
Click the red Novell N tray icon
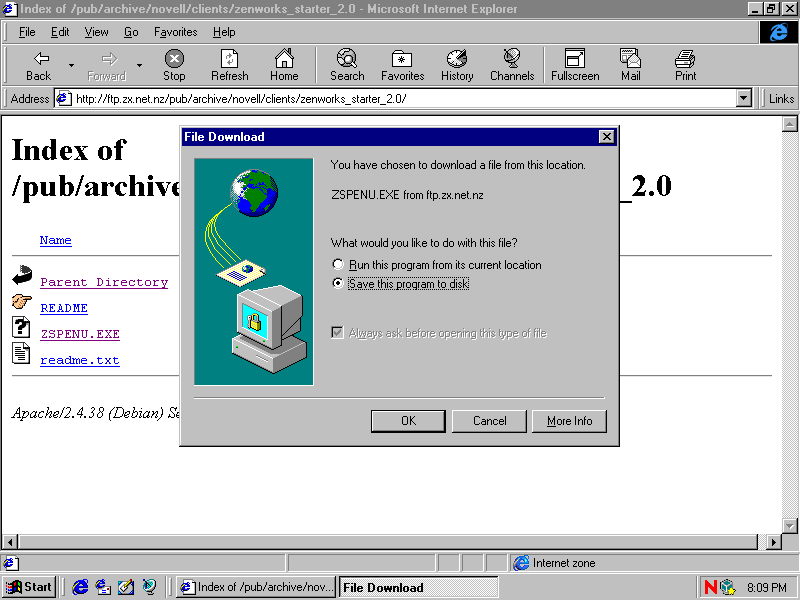[710, 587]
